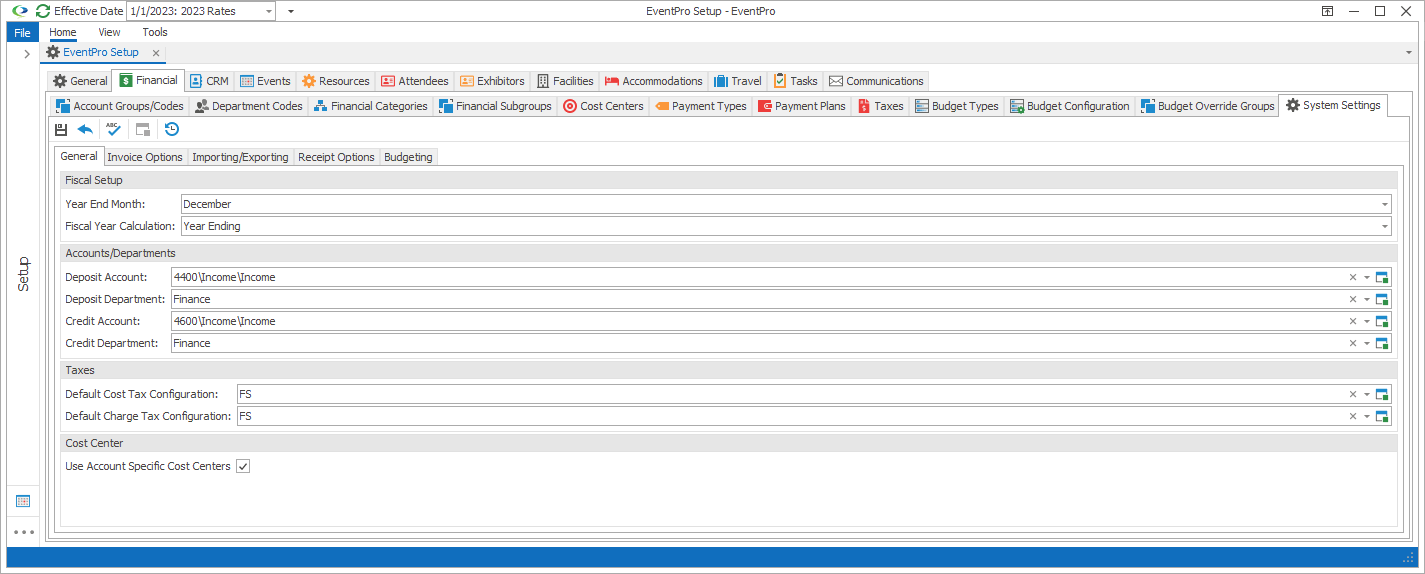Switch to the General setup tab
Viewport: 1425px width, 574px height.
click(x=80, y=81)
